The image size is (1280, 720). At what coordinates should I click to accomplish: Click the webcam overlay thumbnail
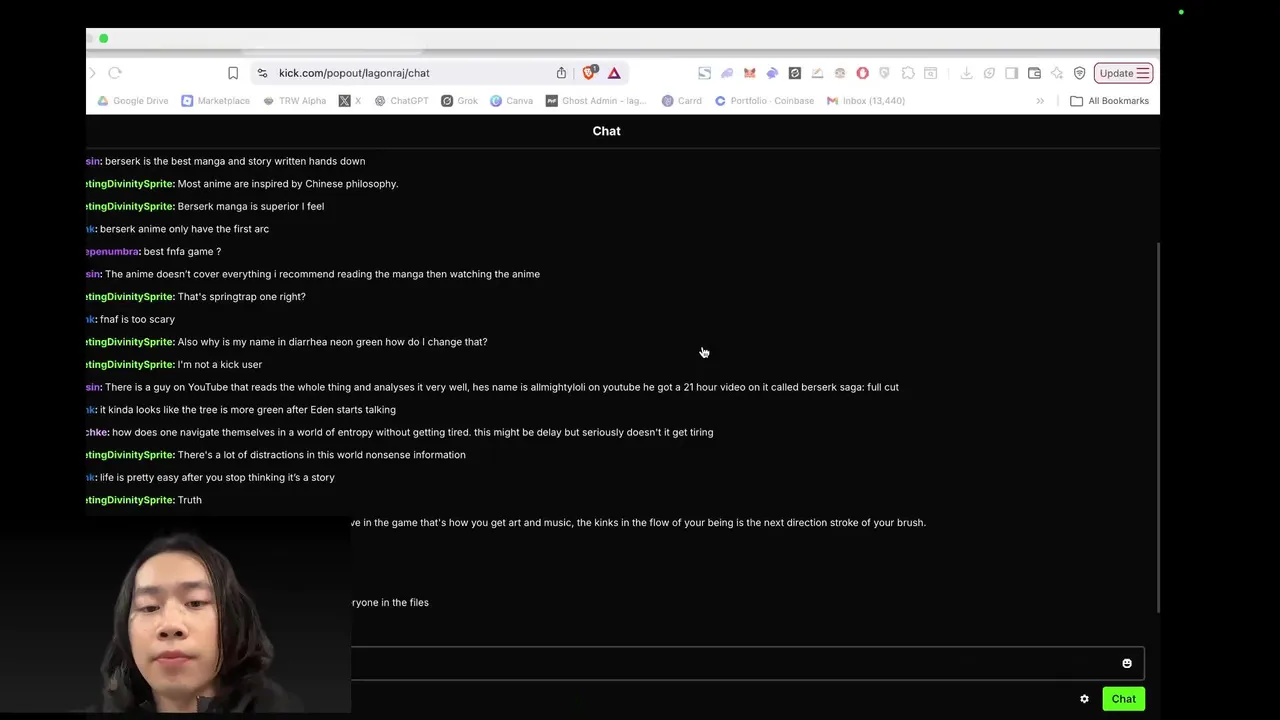(175, 616)
